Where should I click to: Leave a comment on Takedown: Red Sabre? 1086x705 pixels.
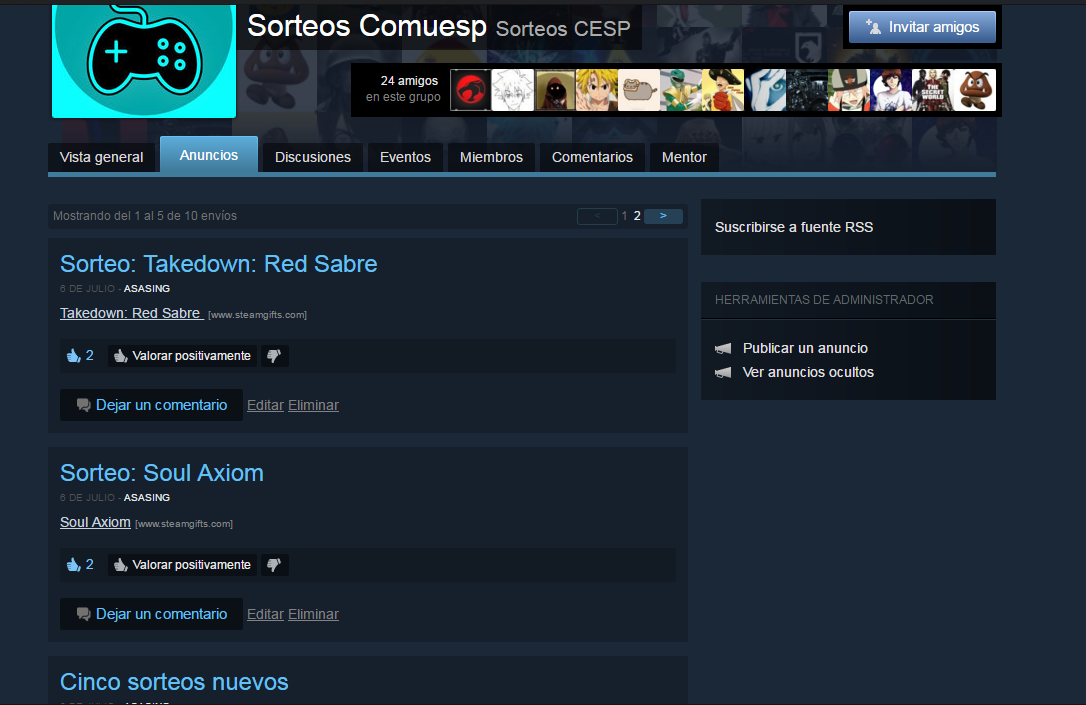[151, 405]
